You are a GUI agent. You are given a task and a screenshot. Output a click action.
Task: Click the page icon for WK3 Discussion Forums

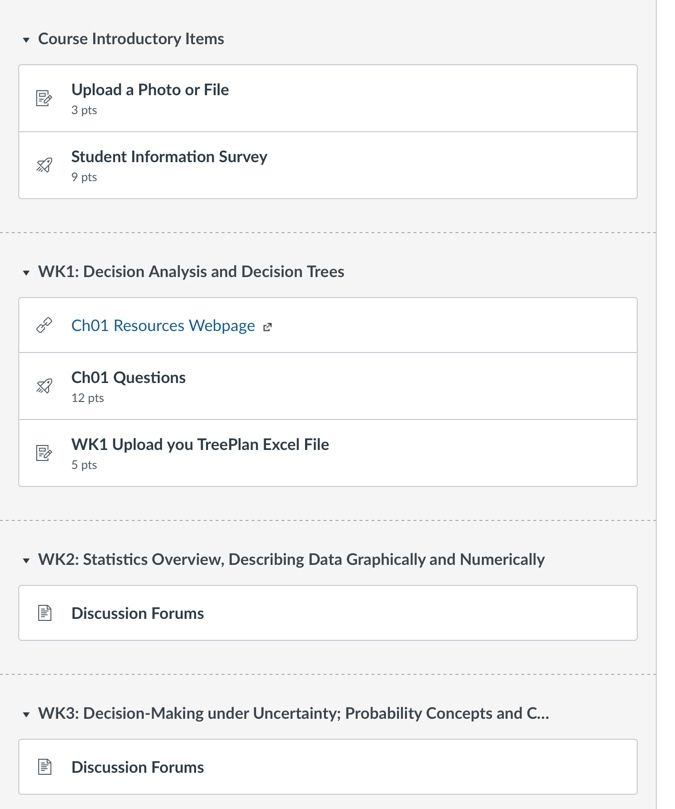[45, 767]
